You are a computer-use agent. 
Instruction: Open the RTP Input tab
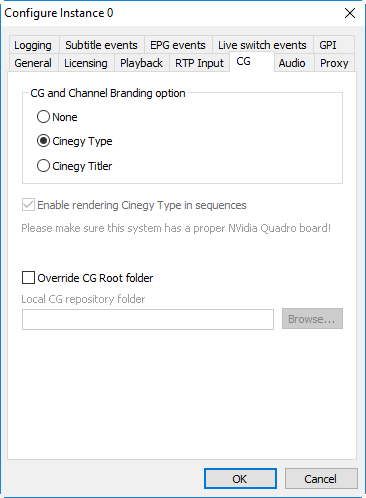pyautogui.click(x=199, y=63)
